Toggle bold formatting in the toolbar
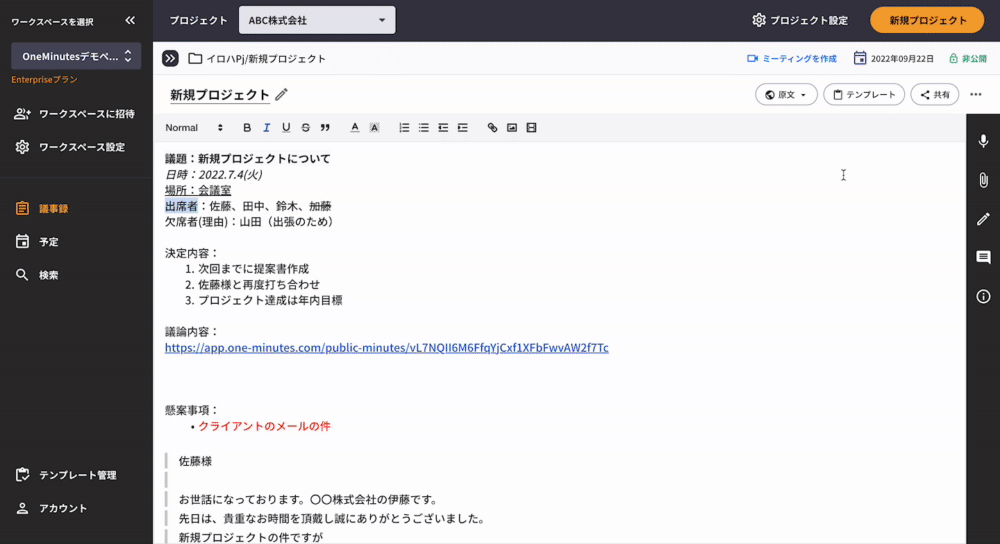The height and width of the screenshot is (544, 1000). (x=247, y=128)
